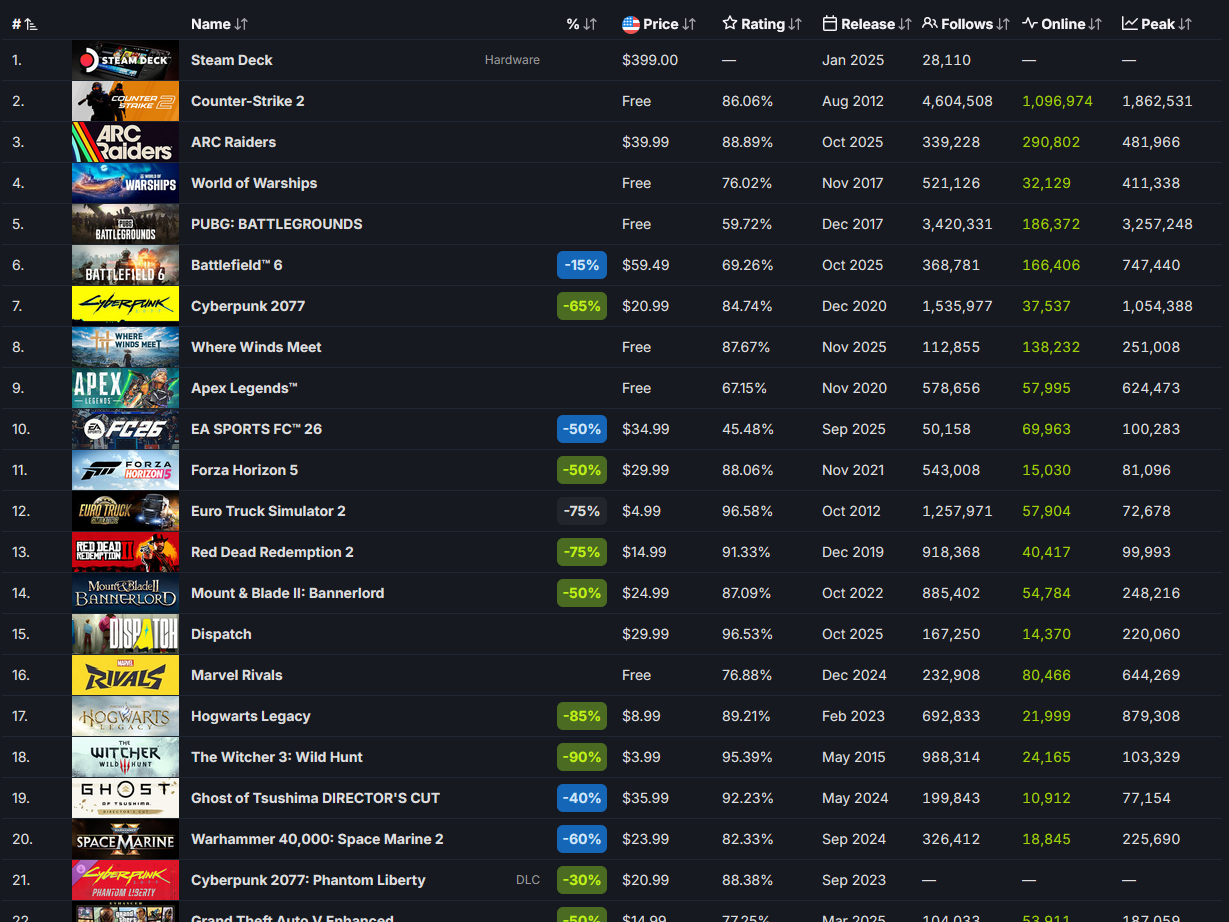Sort by Follows column header
Viewport: 1229px width, 922px height.
pyautogui.click(x=966, y=24)
